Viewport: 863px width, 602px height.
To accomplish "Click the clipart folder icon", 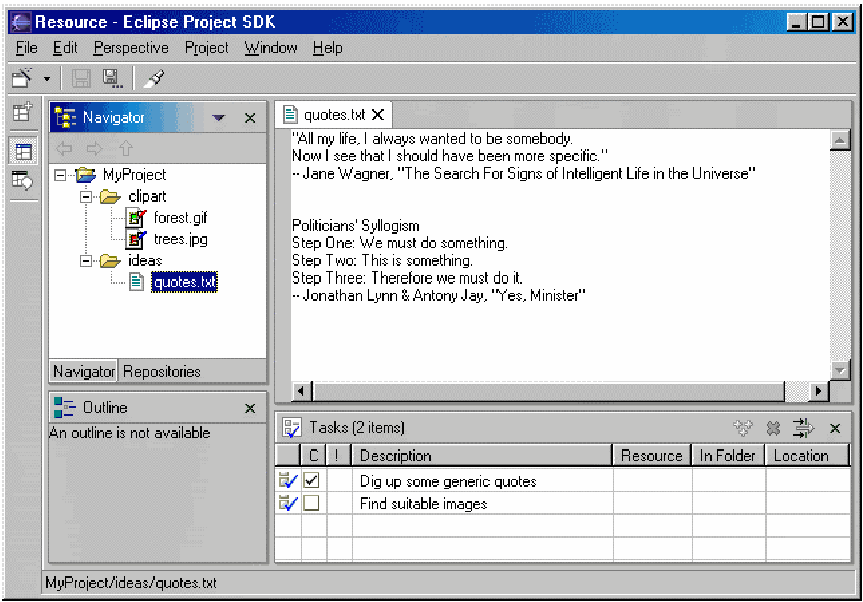I will pos(110,196).
